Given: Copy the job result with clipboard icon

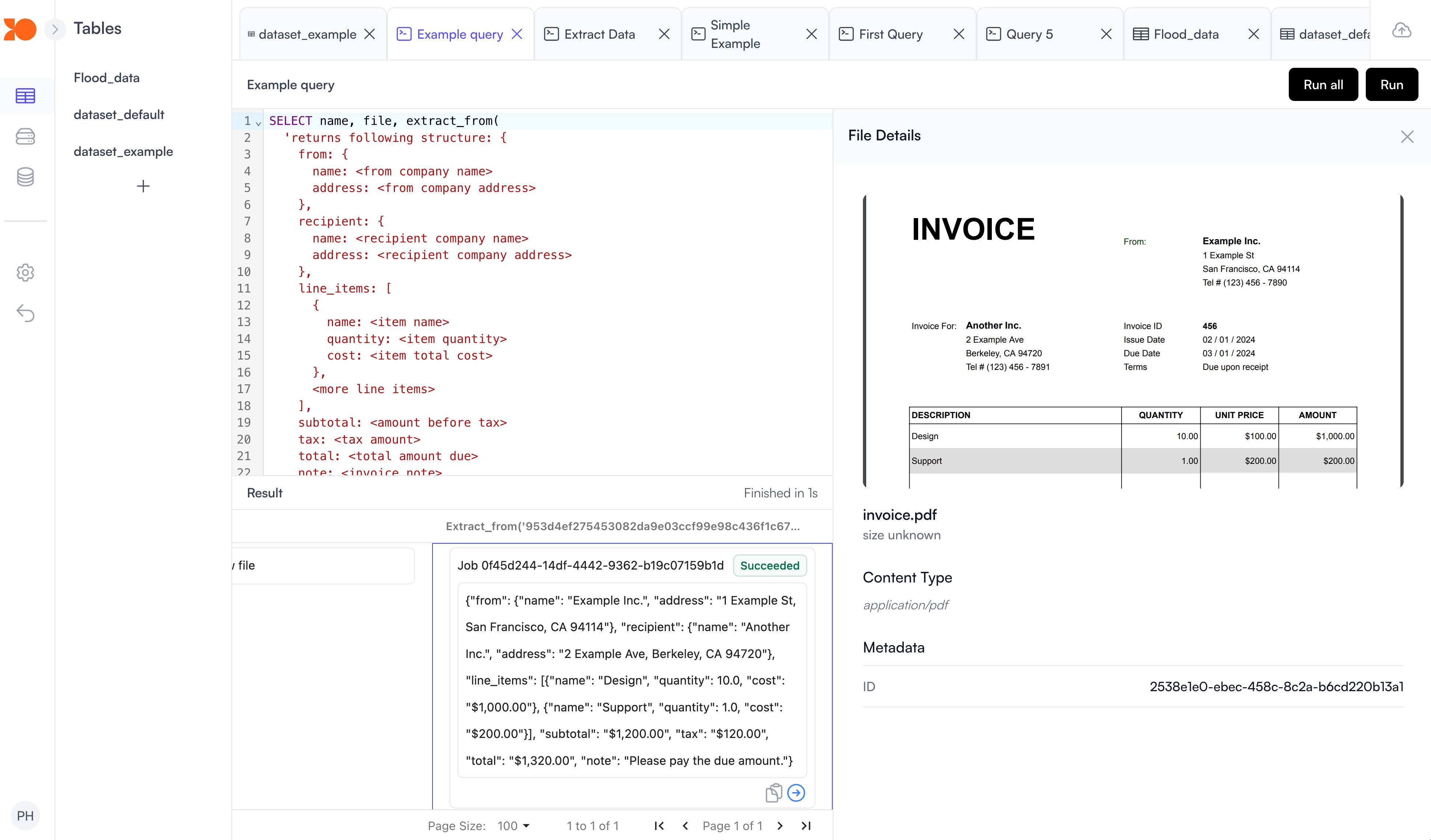Looking at the screenshot, I should pyautogui.click(x=773, y=793).
